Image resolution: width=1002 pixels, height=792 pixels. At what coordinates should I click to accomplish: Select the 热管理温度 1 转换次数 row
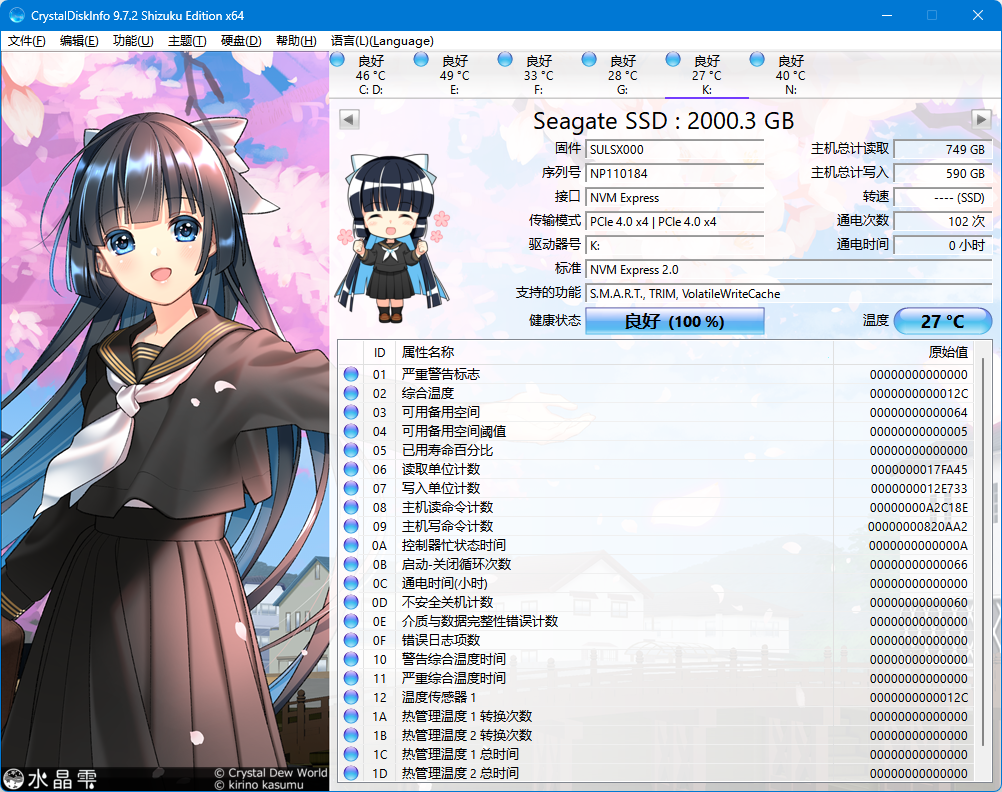(x=656, y=716)
